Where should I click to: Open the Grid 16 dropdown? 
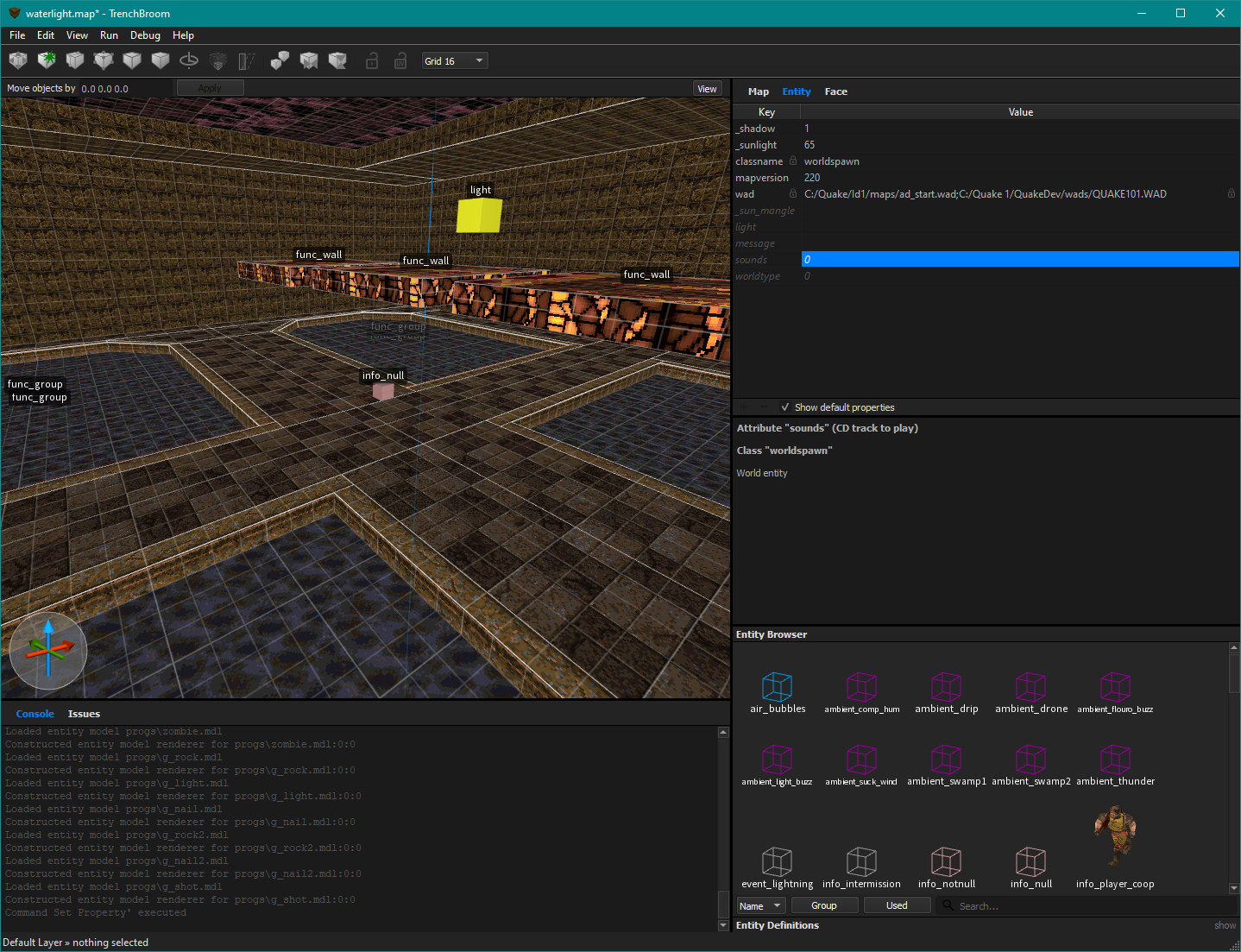click(x=454, y=60)
